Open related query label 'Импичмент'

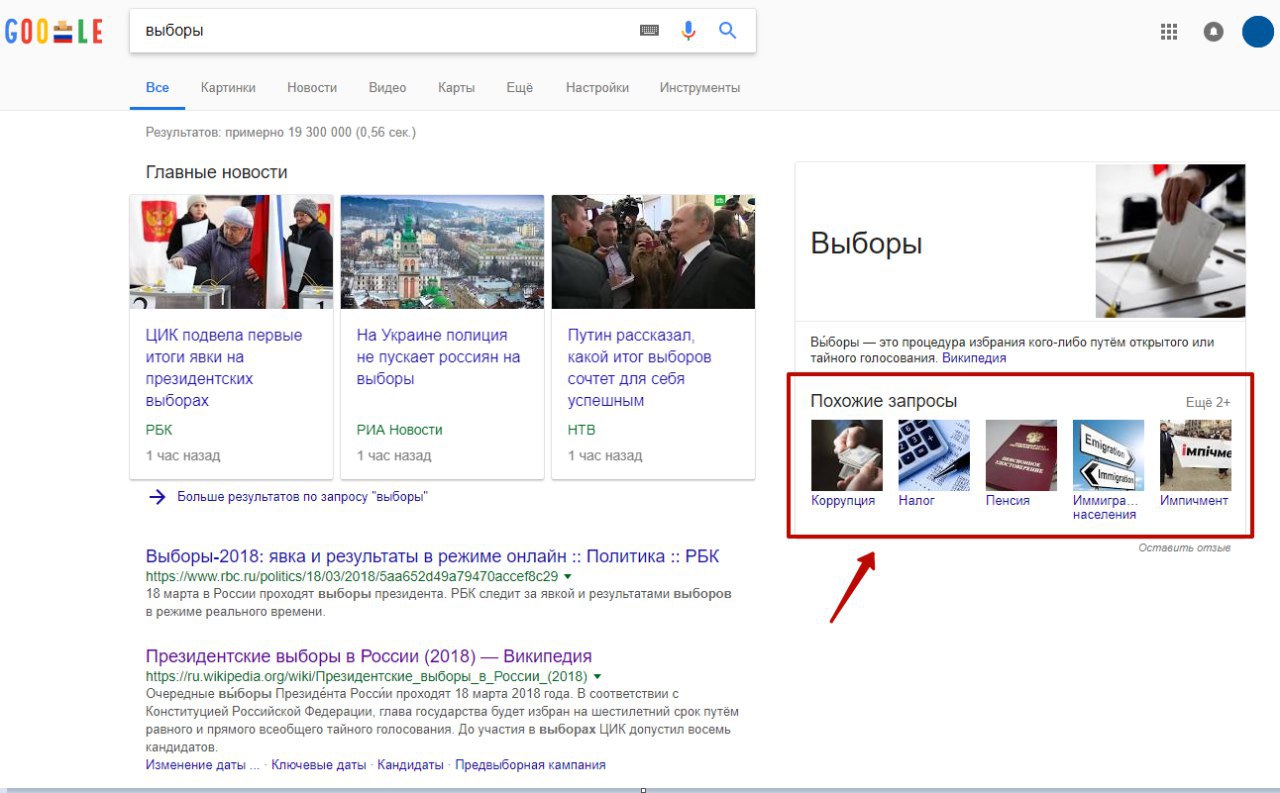pos(1194,501)
